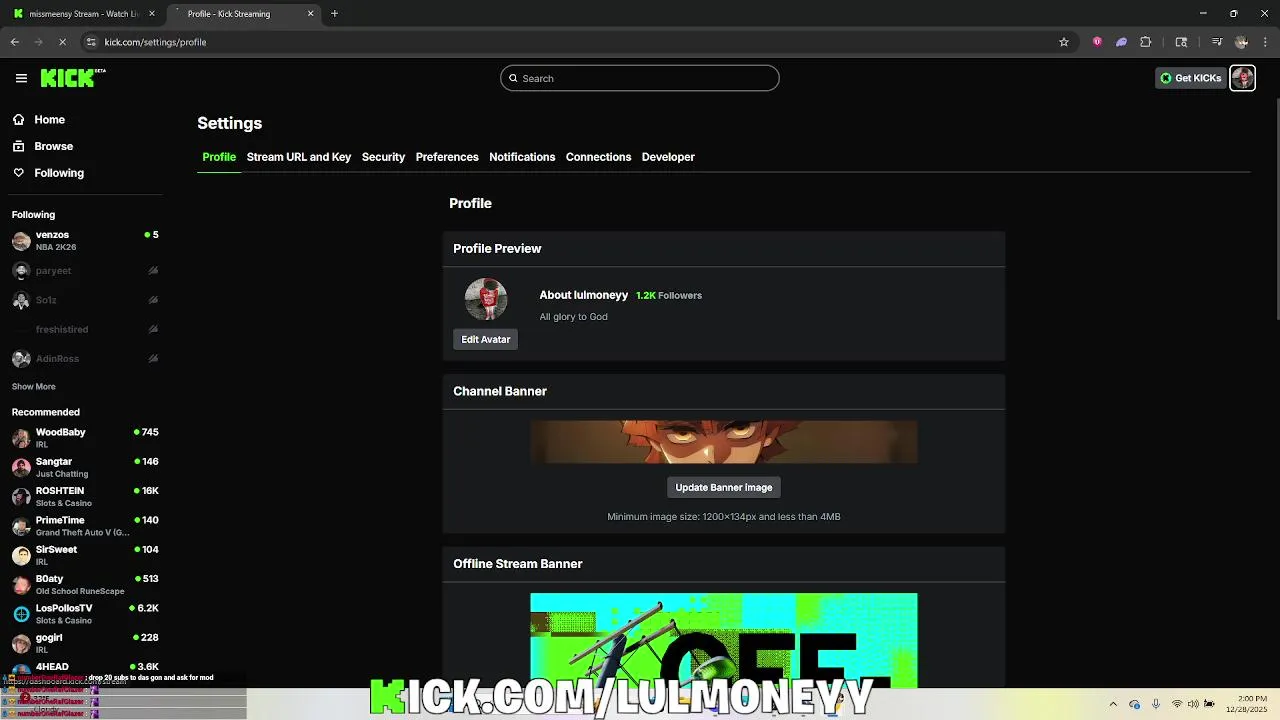Open the Home sidebar link

click(49, 119)
